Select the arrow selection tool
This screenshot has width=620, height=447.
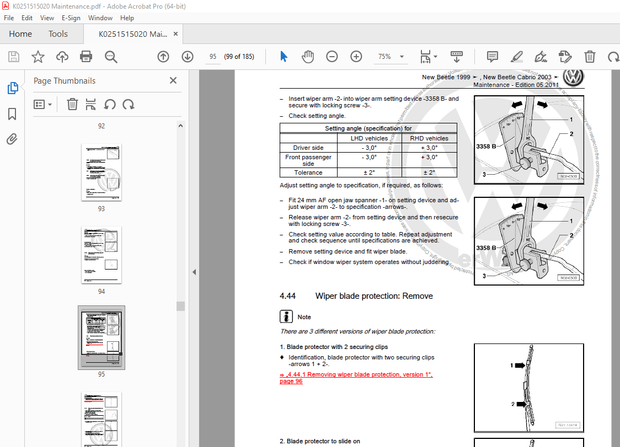[284, 57]
